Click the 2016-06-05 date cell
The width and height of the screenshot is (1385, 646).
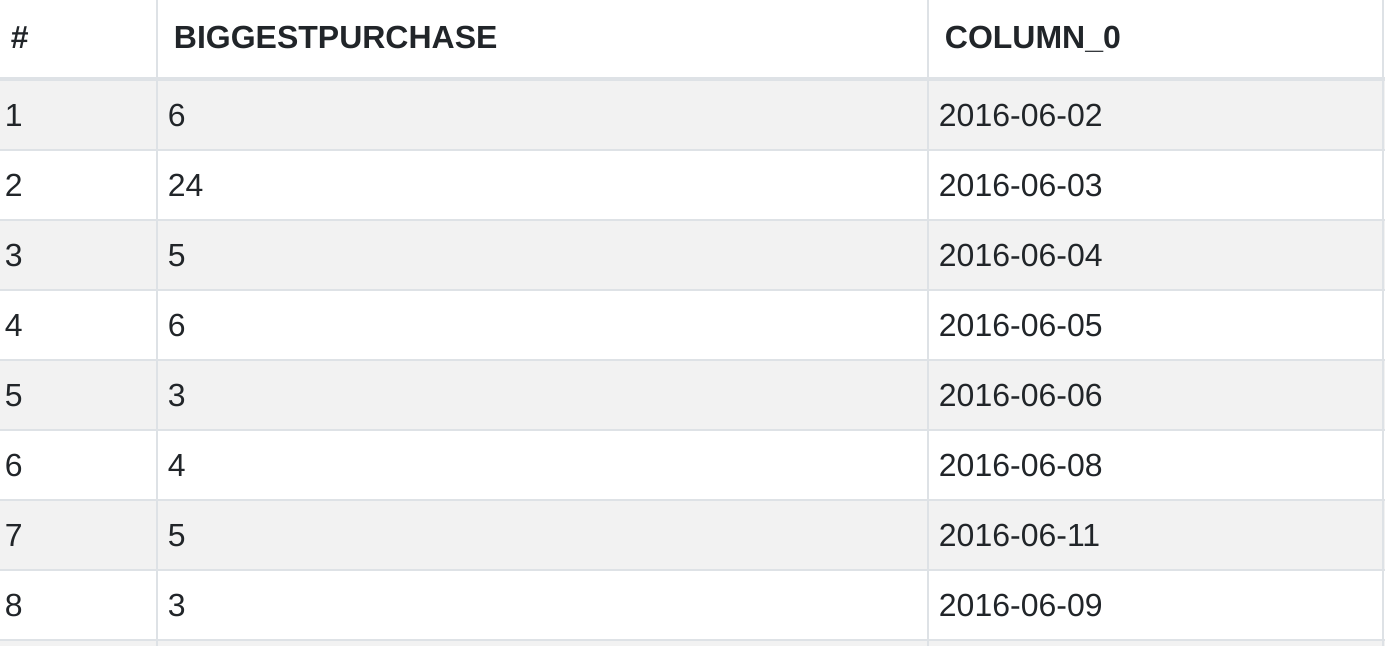[x=1020, y=326]
